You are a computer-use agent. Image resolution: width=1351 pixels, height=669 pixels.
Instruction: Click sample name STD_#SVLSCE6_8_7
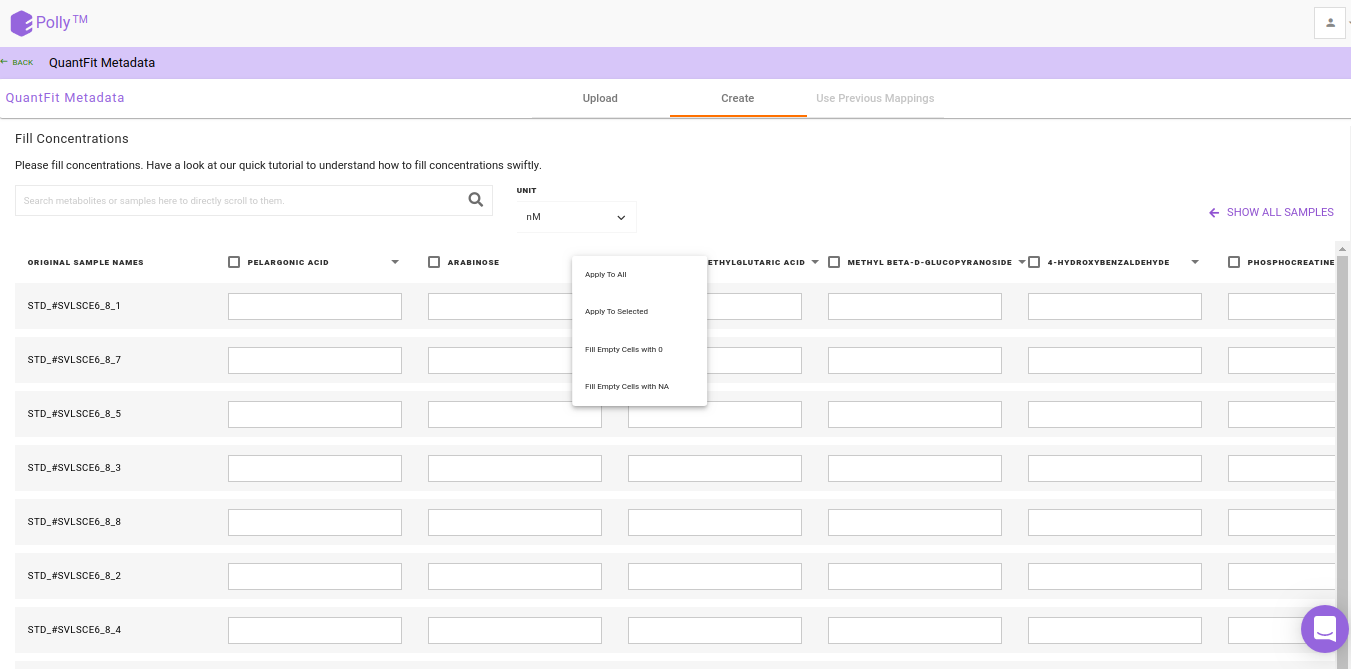74,360
